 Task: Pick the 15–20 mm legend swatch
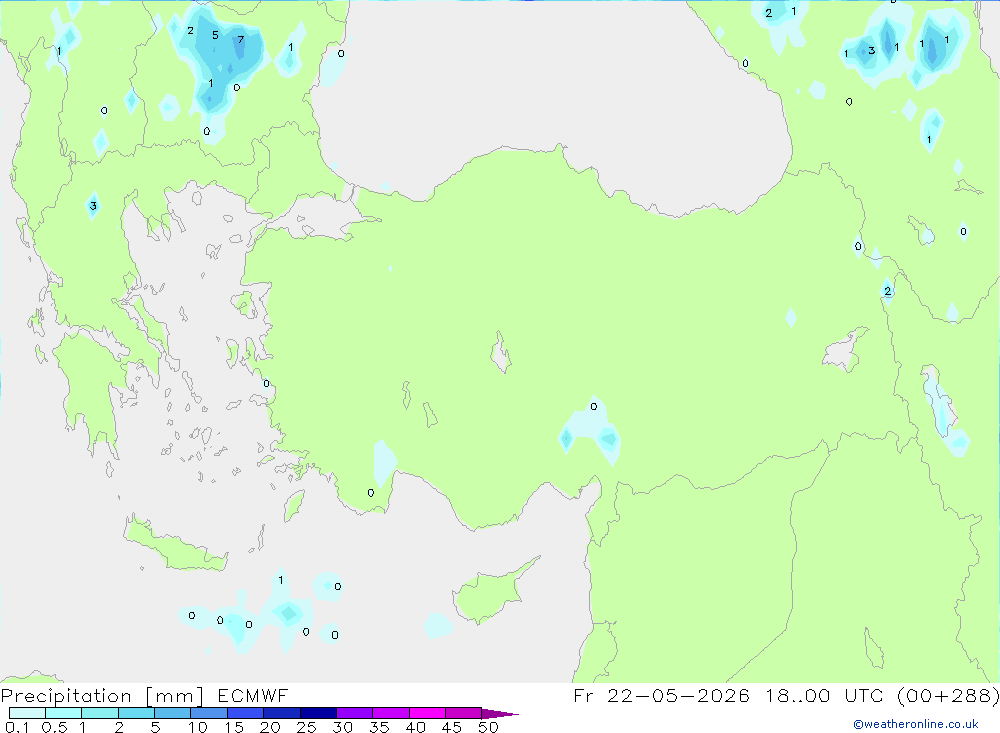click(245, 713)
